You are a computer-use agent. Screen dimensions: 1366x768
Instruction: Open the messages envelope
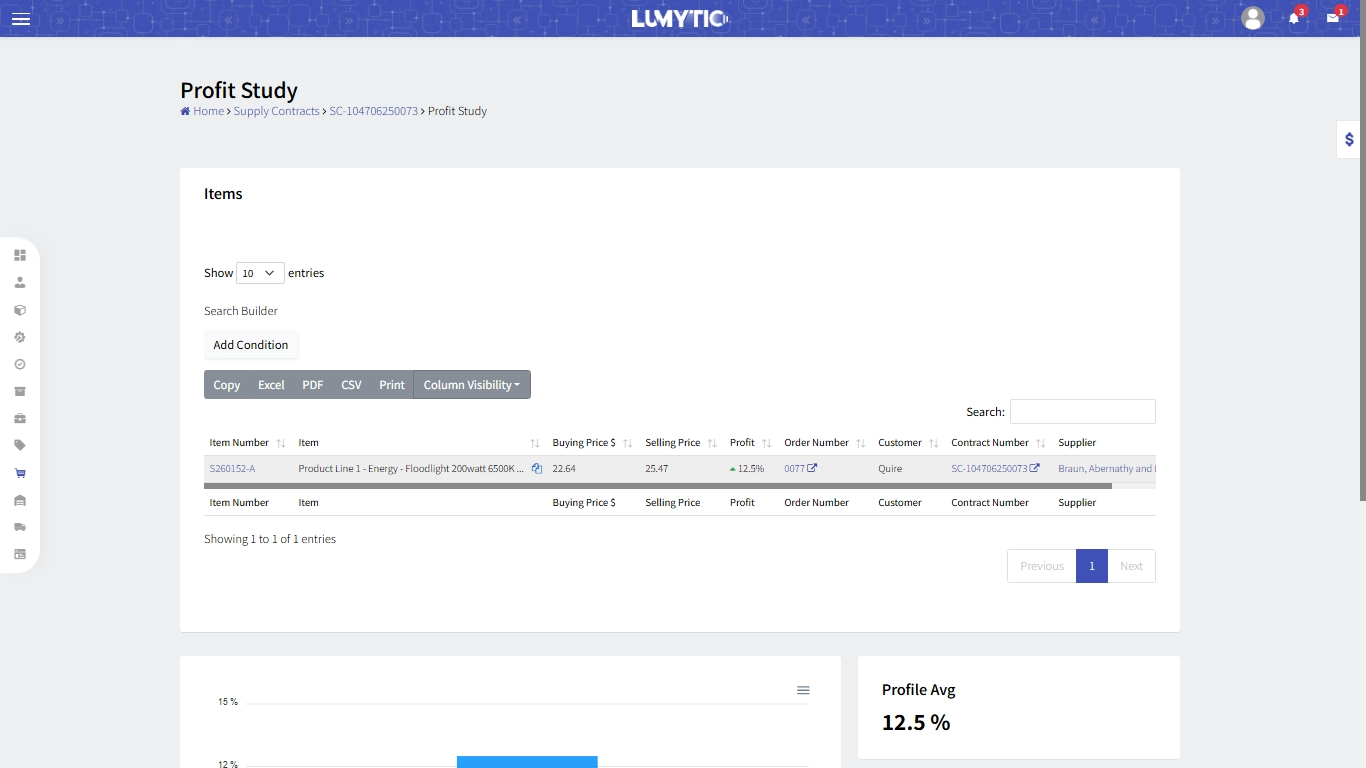click(1333, 18)
